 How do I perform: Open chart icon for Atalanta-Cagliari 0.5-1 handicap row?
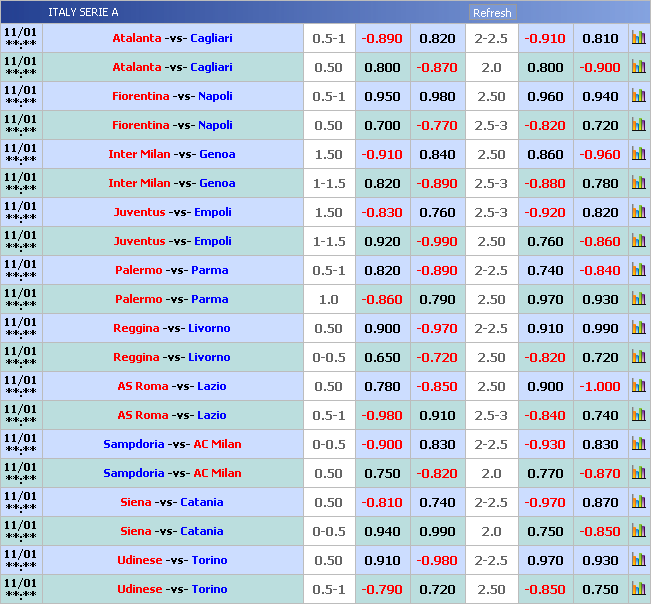(638, 38)
